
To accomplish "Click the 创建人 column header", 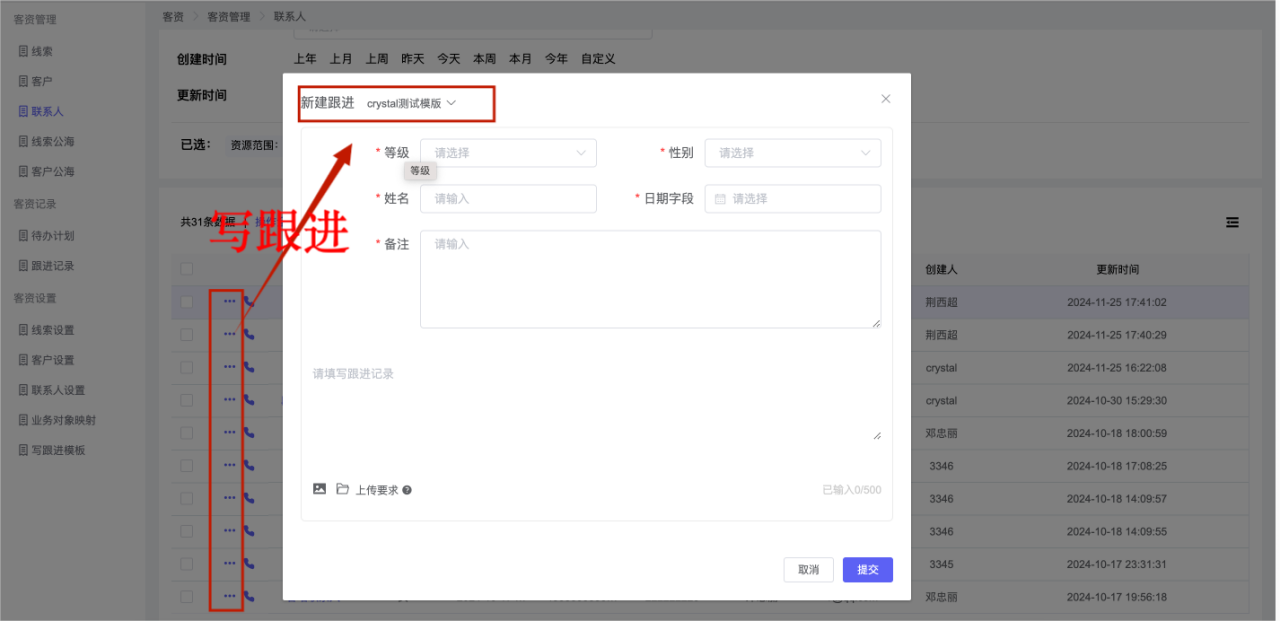I will click(x=941, y=269).
